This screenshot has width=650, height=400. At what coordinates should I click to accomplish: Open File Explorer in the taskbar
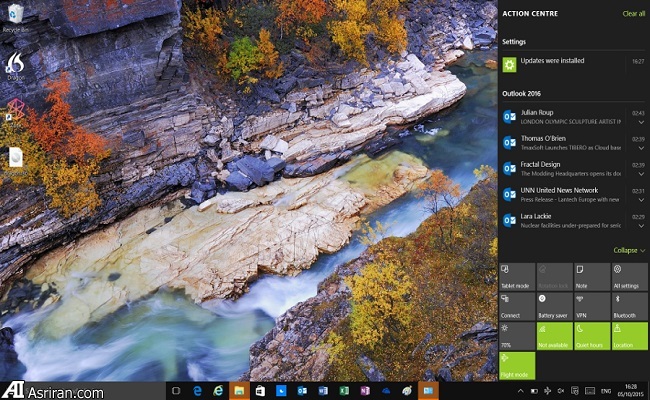pyautogui.click(x=239, y=390)
